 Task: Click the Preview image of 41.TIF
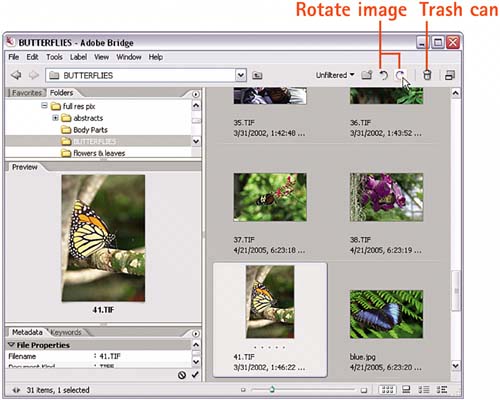pyautogui.click(x=103, y=238)
